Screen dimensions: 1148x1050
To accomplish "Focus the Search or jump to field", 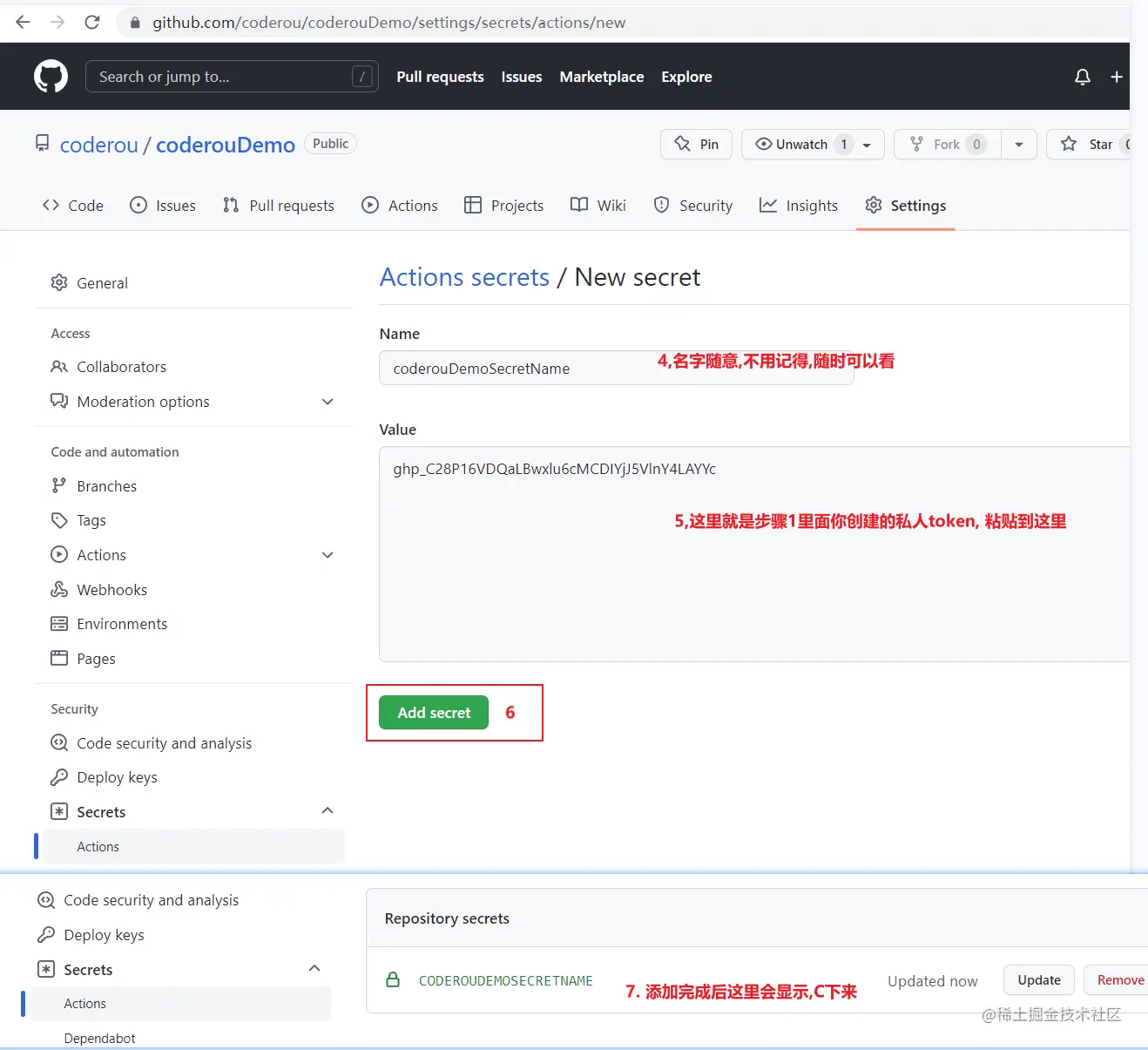I will pos(232,77).
